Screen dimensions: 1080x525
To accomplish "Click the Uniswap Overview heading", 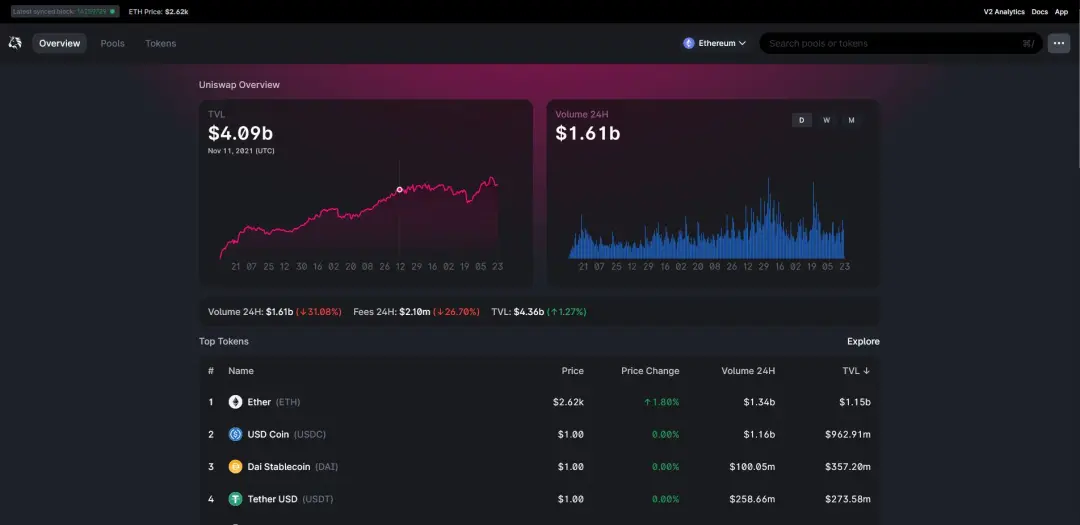I will pos(239,85).
